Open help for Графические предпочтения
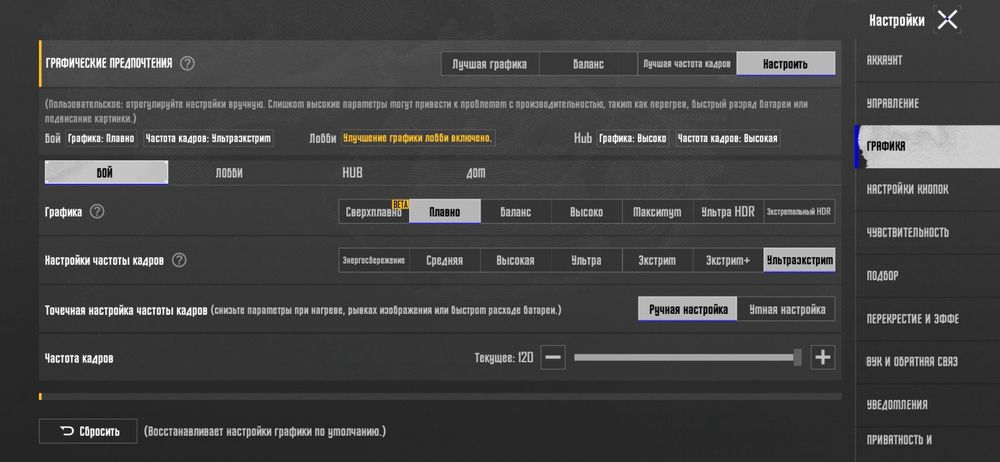The width and height of the screenshot is (1000, 462). [x=187, y=63]
